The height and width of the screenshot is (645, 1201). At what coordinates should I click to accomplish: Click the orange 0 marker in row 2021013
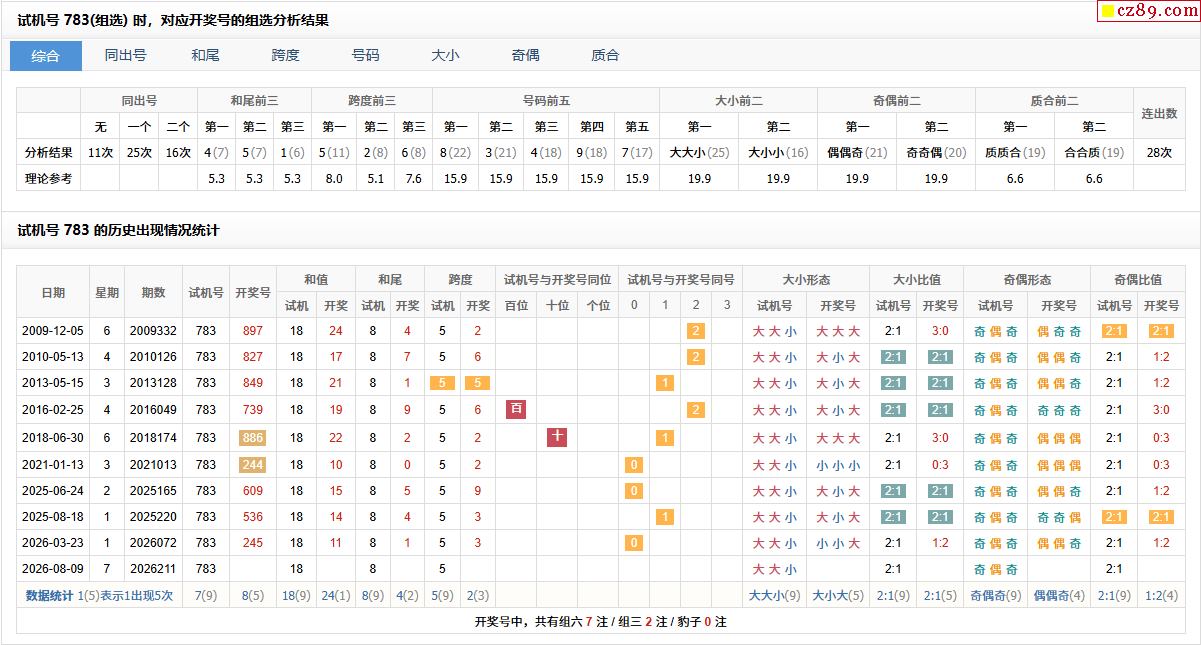(634, 464)
